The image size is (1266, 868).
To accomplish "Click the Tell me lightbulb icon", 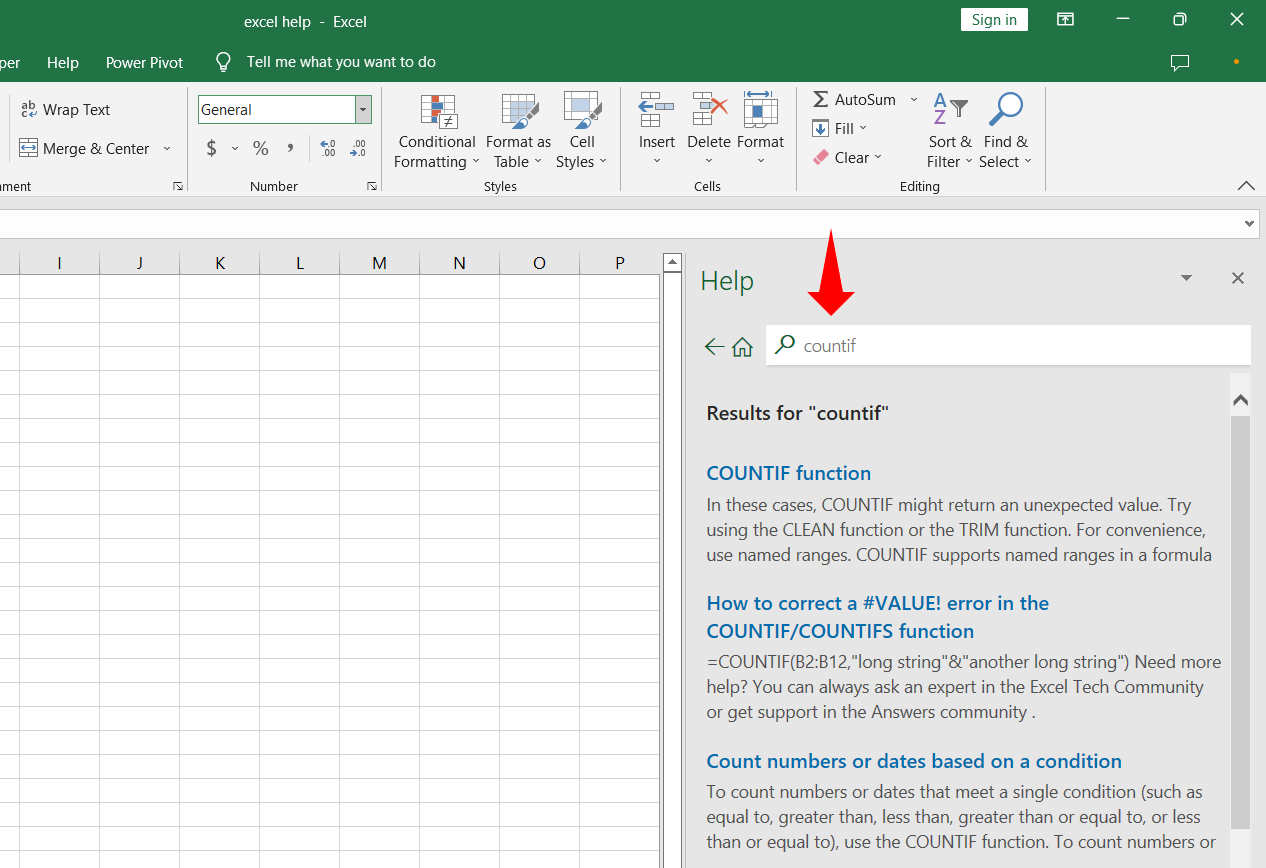I will (x=224, y=62).
